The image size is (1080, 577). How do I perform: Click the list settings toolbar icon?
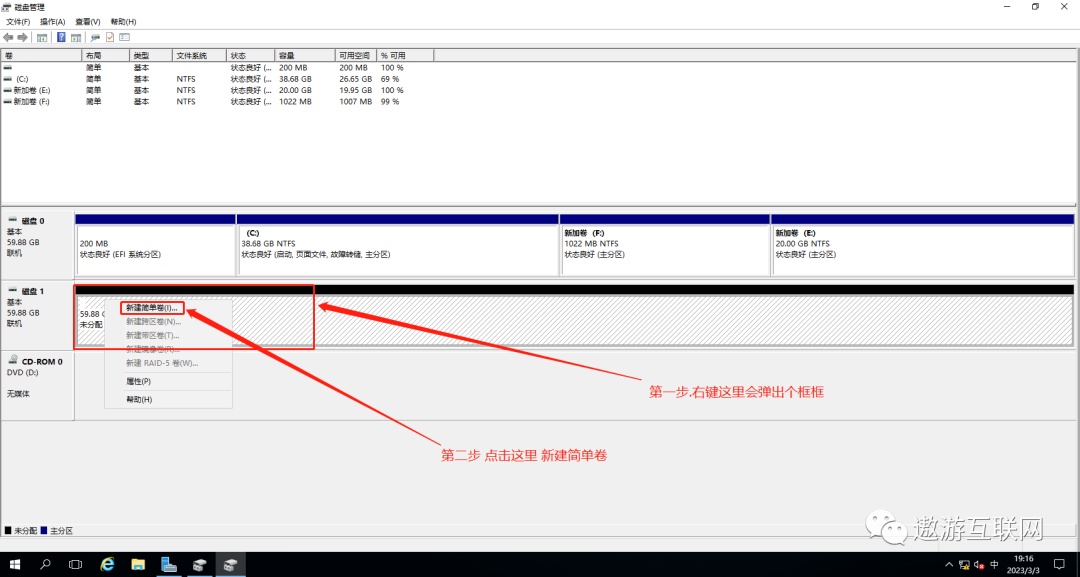point(125,37)
